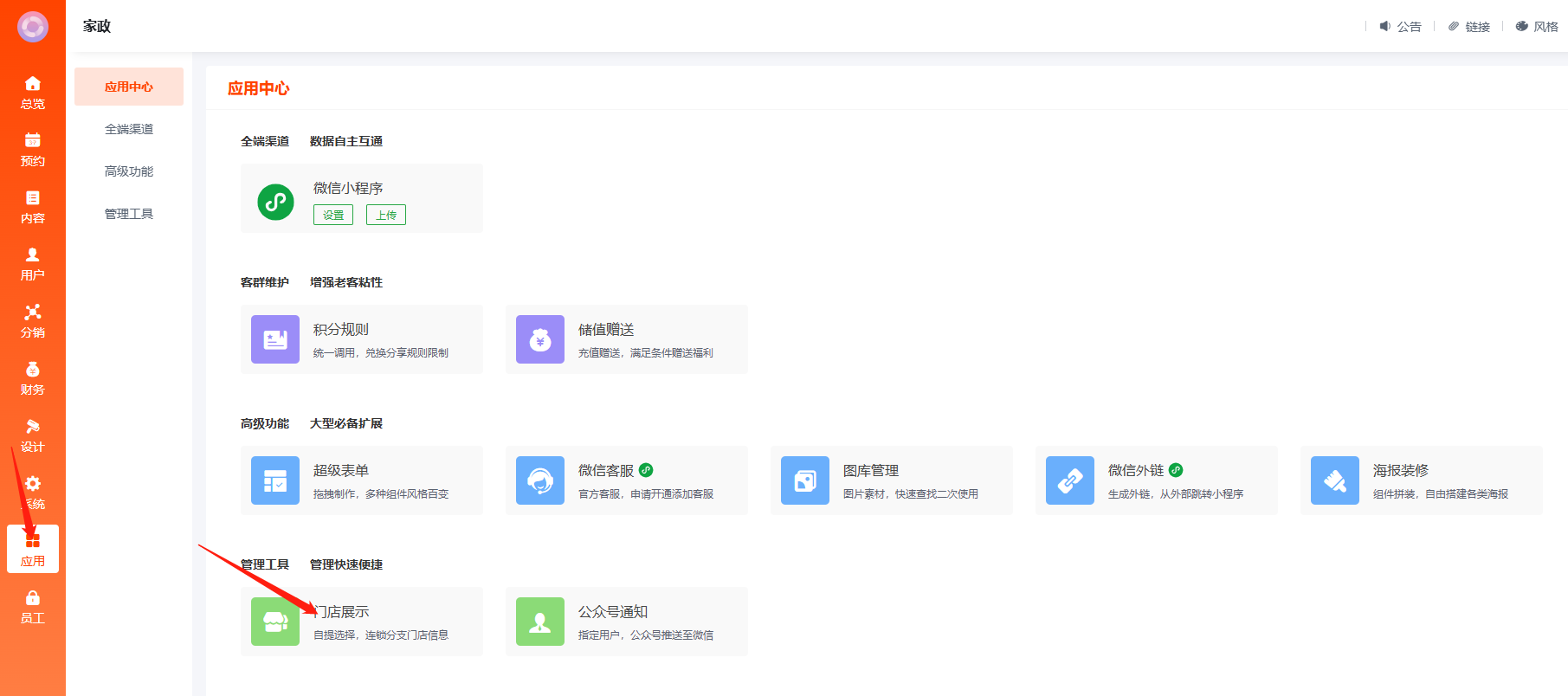
Task: Click the 风格 style option
Action: click(x=1538, y=27)
